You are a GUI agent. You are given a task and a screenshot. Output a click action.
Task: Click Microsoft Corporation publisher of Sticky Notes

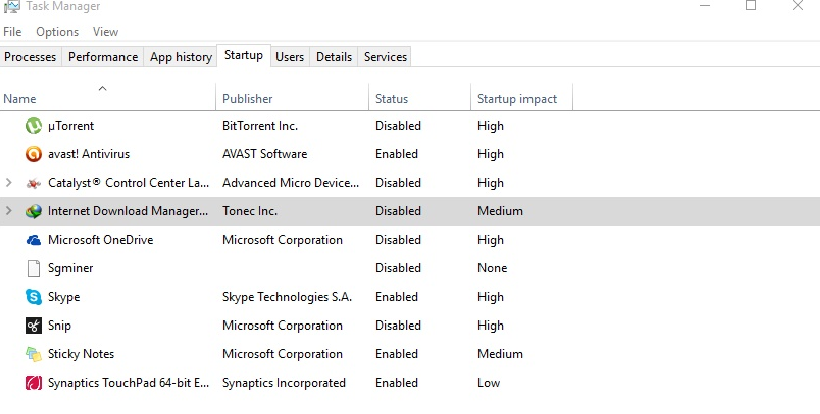coord(282,354)
